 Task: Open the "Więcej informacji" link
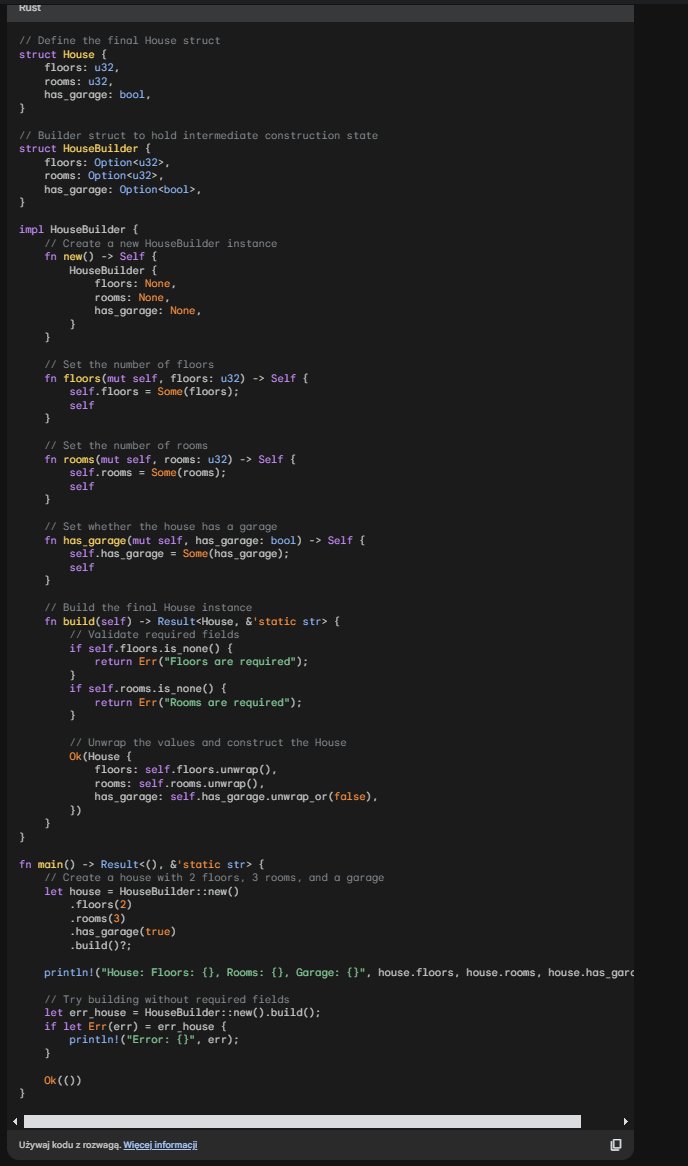(x=160, y=1145)
